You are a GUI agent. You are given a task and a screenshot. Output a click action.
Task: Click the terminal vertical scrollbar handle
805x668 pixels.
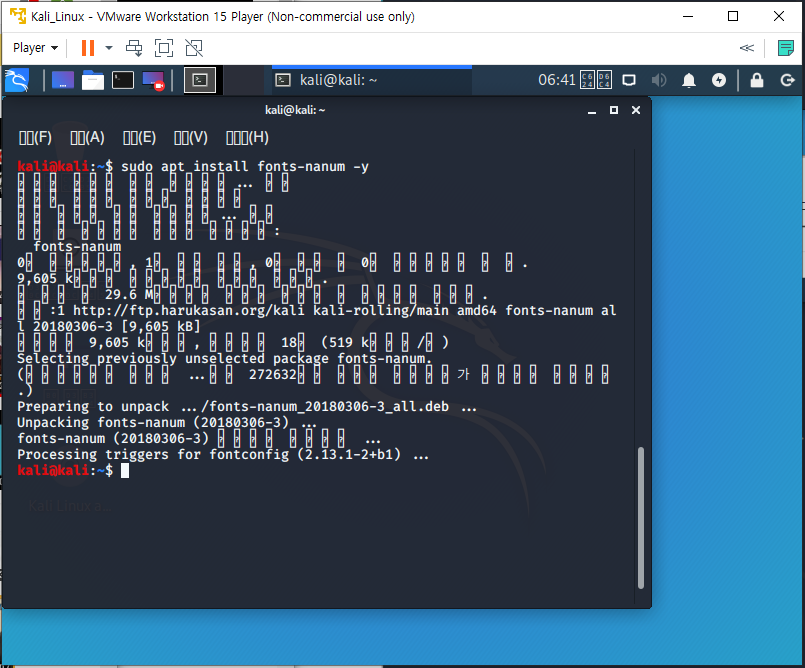point(640,518)
